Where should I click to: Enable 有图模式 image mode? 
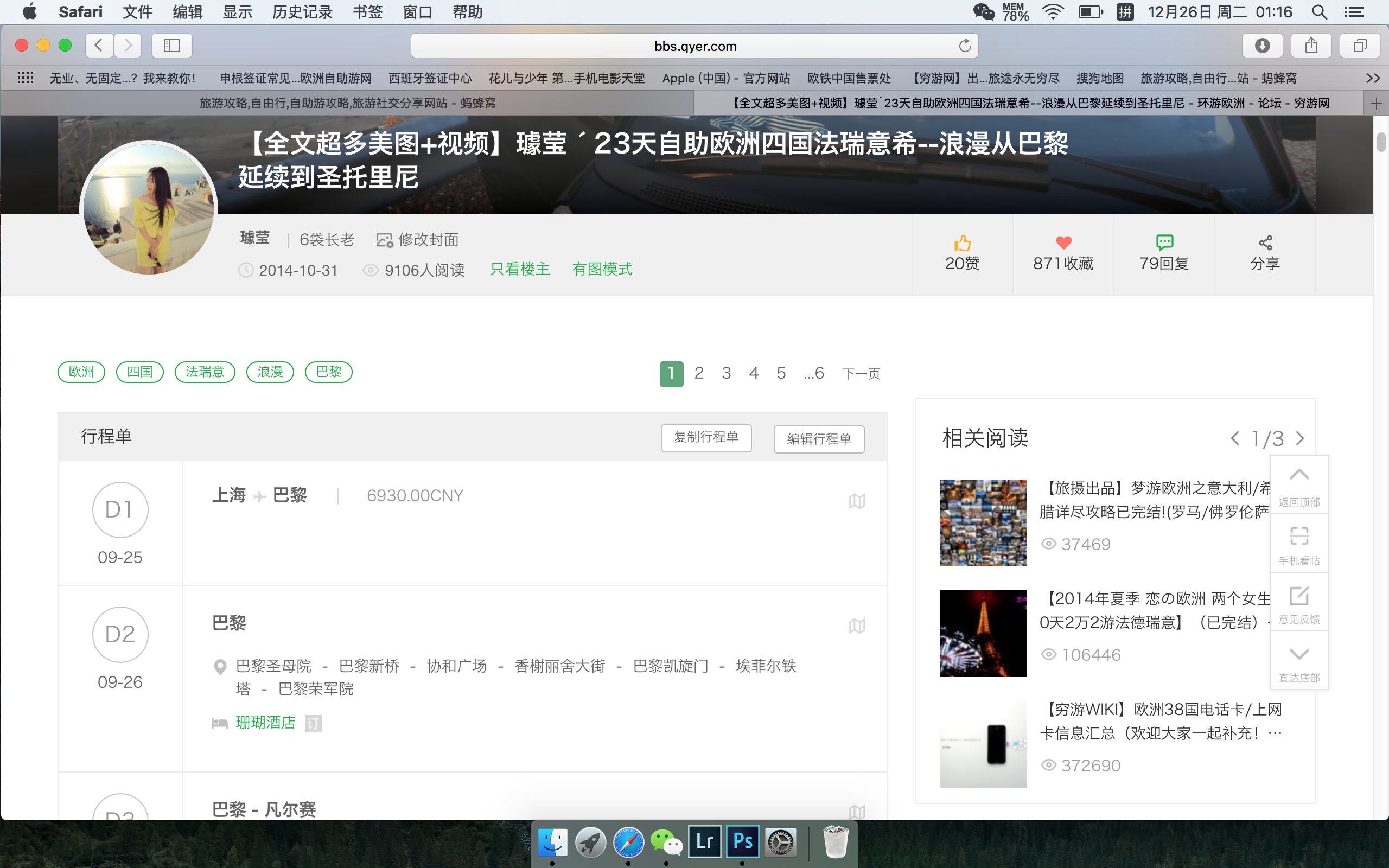602,269
